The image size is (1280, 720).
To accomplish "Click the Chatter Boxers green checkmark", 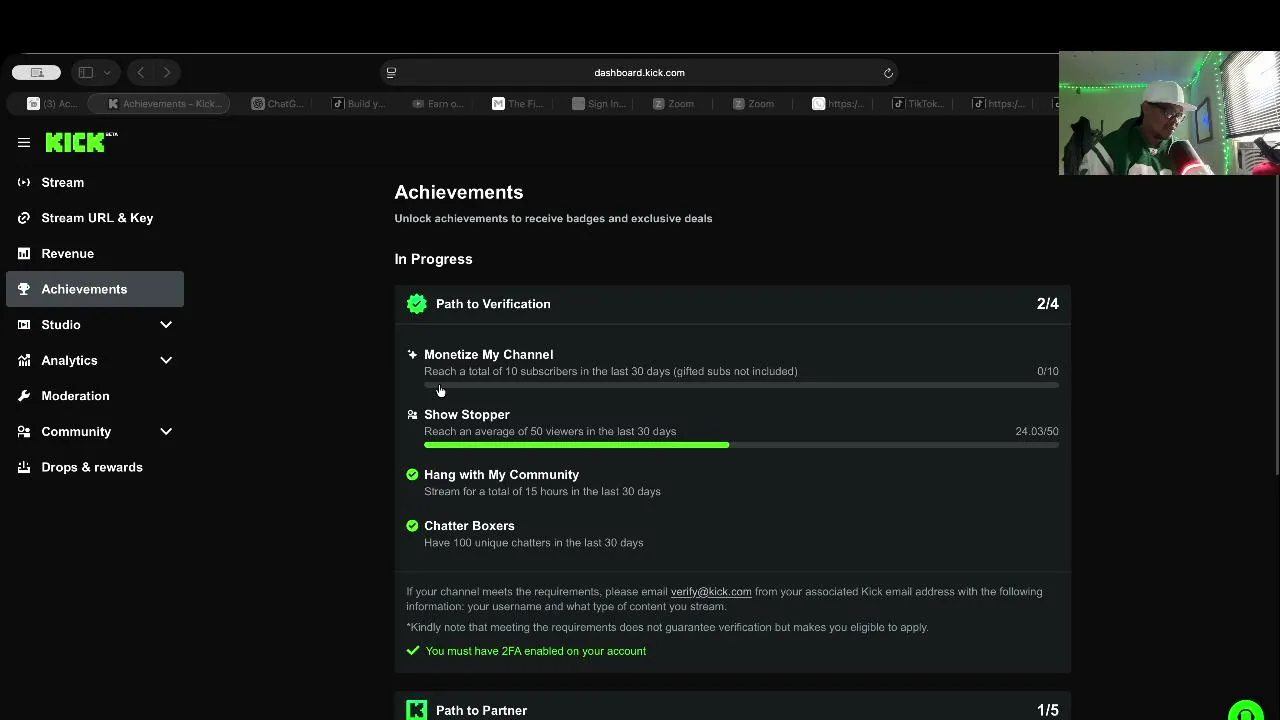I will [412, 526].
